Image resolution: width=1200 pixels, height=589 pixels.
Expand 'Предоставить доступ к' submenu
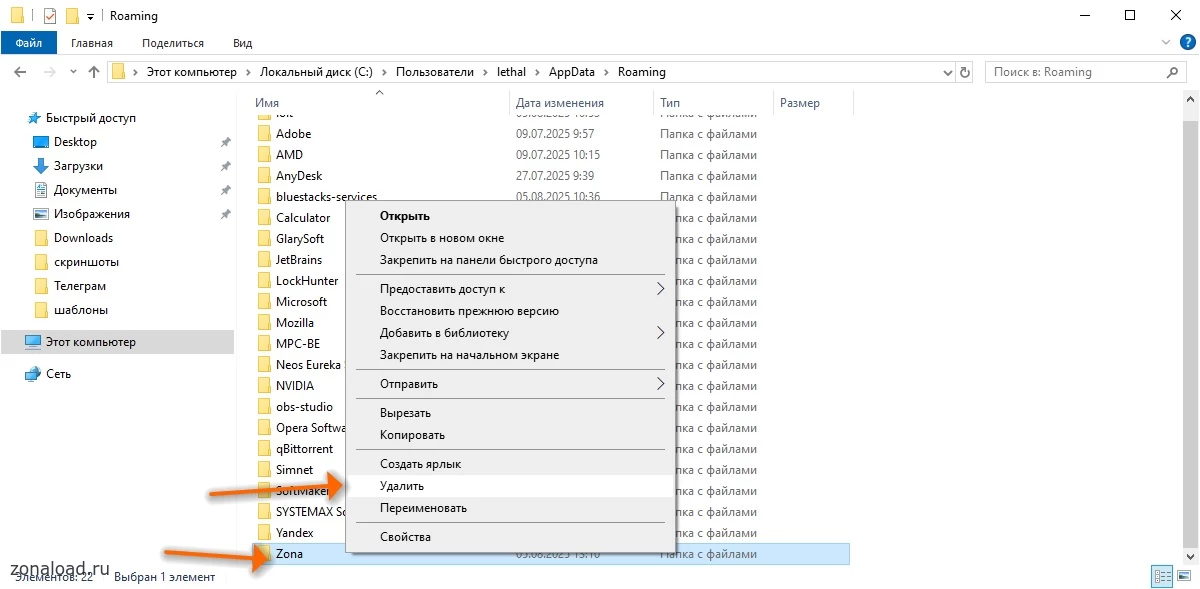coord(510,289)
